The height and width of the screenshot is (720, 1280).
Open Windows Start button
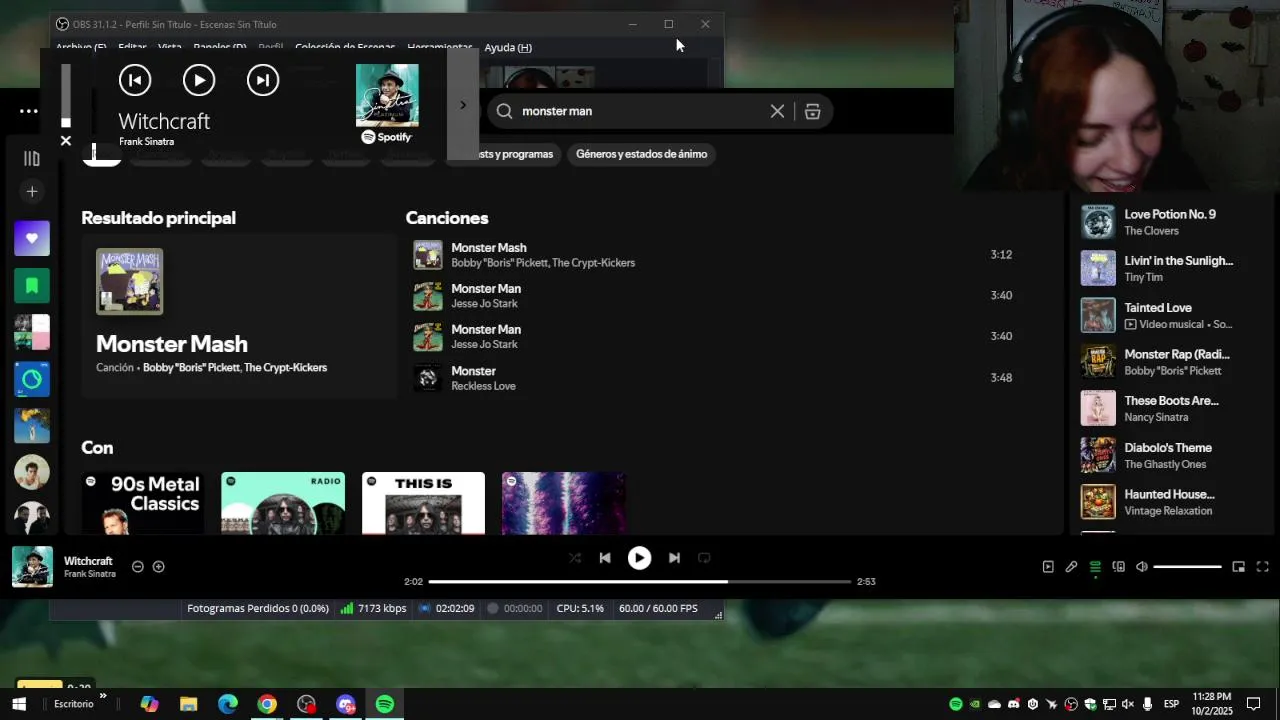19,704
